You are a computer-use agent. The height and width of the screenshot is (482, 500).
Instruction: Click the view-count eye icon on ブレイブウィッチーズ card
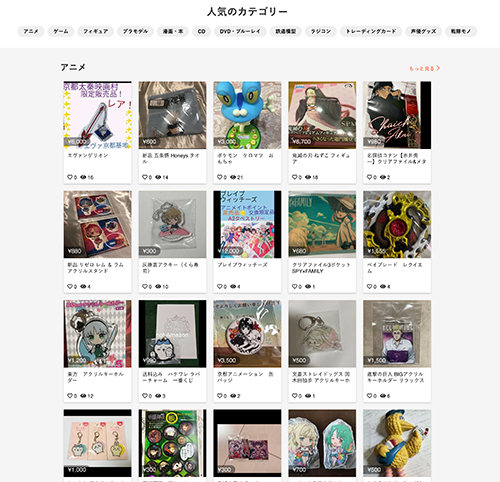[x=233, y=286]
